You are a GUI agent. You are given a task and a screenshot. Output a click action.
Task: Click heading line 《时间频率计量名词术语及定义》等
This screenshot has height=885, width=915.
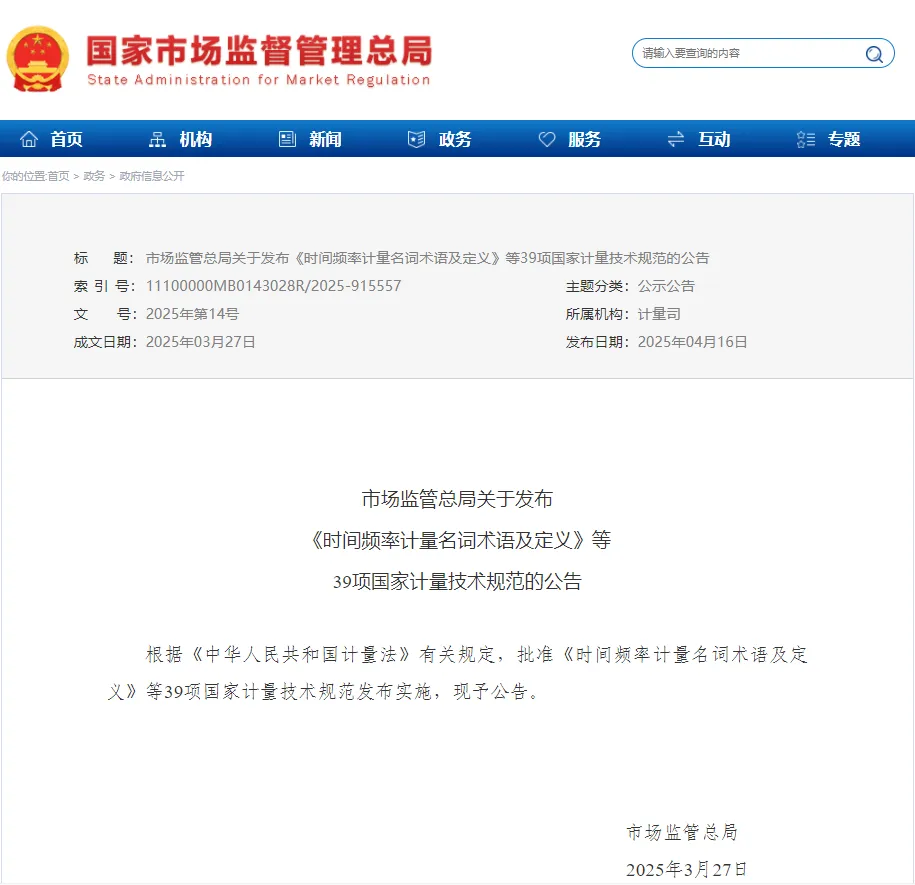click(459, 540)
